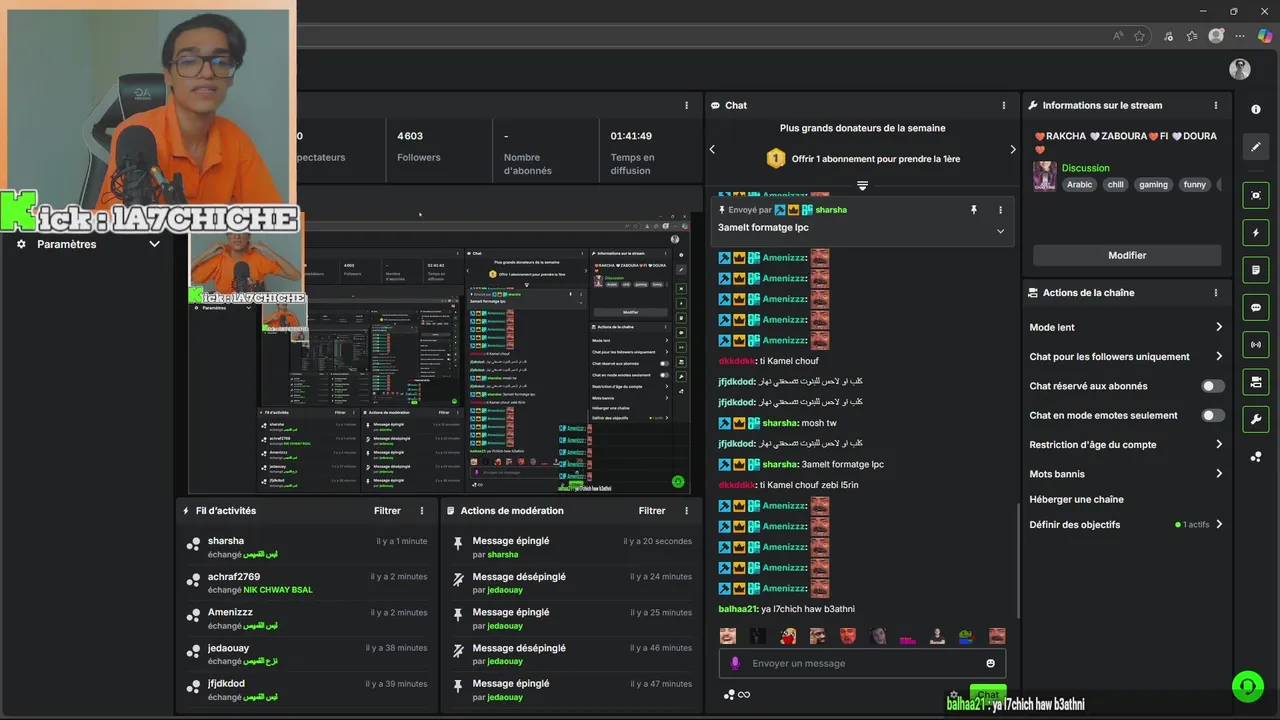Toggle Chat réservé aux abonnés switch
This screenshot has height=720, width=1280.
tap(1212, 386)
